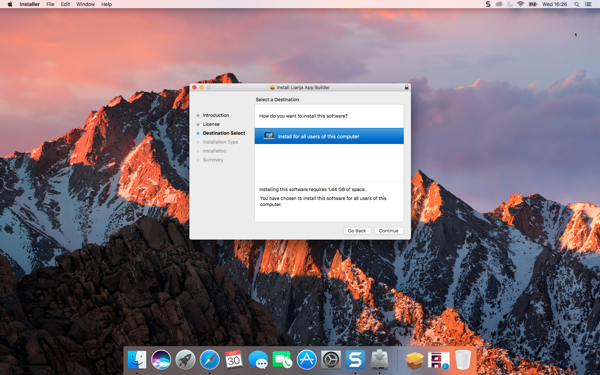The height and width of the screenshot is (375, 600).
Task: Click the Select a Destination heading
Action: click(277, 99)
